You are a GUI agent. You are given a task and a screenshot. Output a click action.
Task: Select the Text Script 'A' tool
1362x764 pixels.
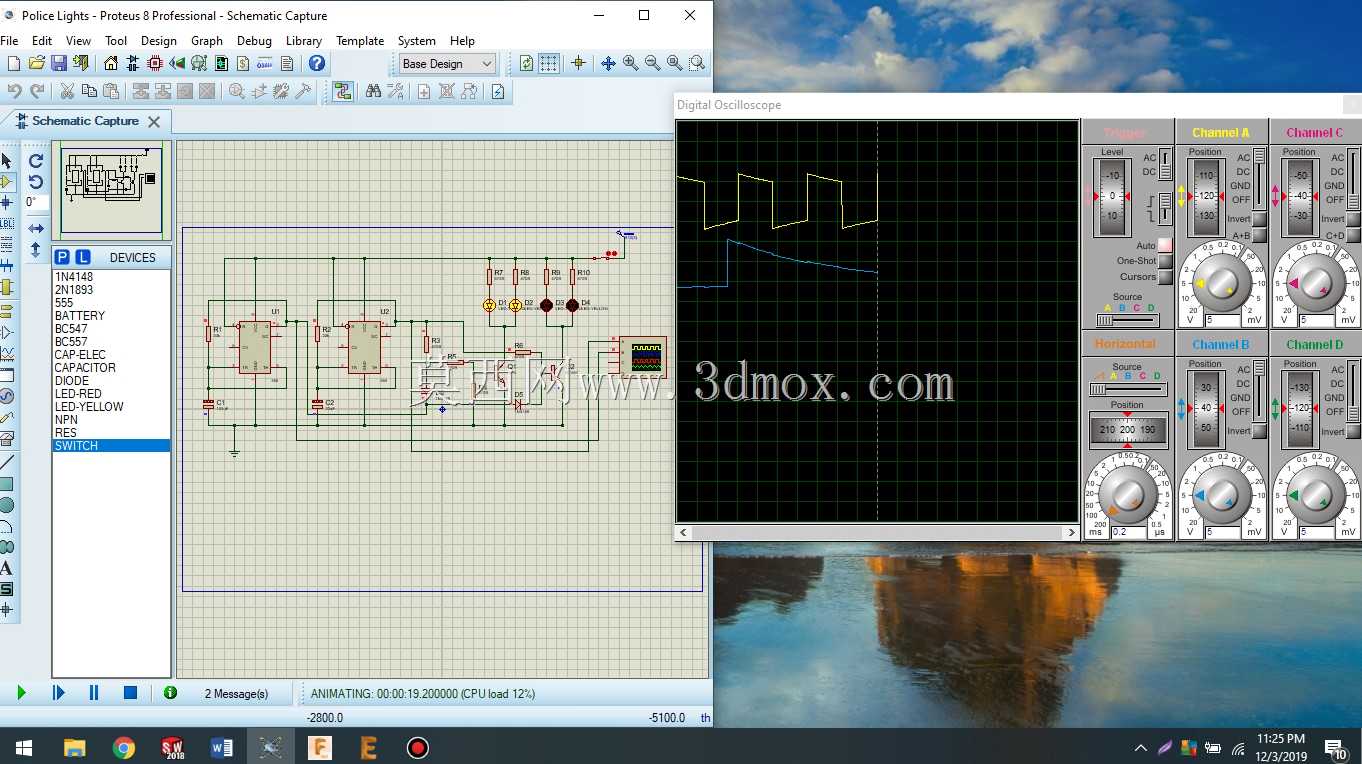(7, 568)
